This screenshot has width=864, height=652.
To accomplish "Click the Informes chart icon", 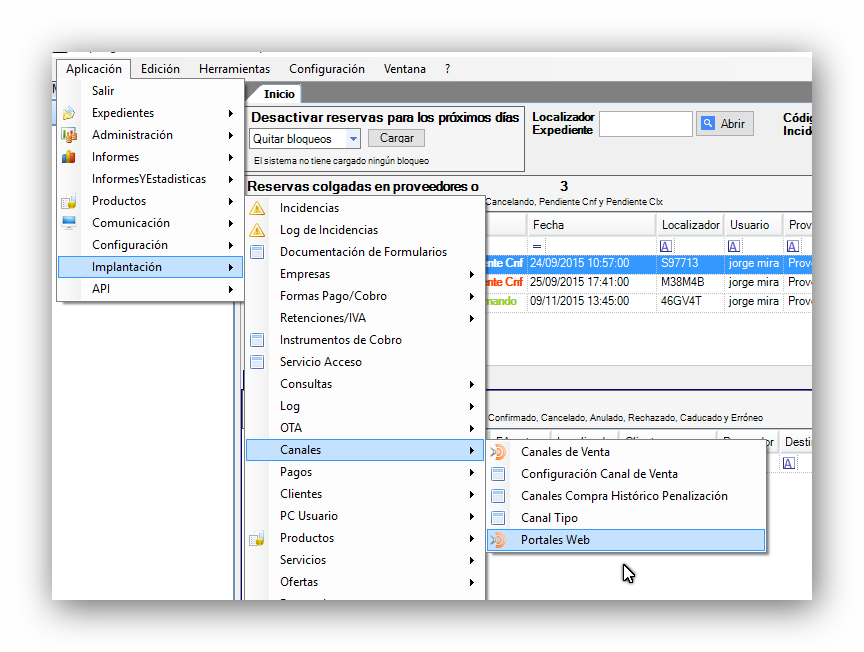I will 69,157.
